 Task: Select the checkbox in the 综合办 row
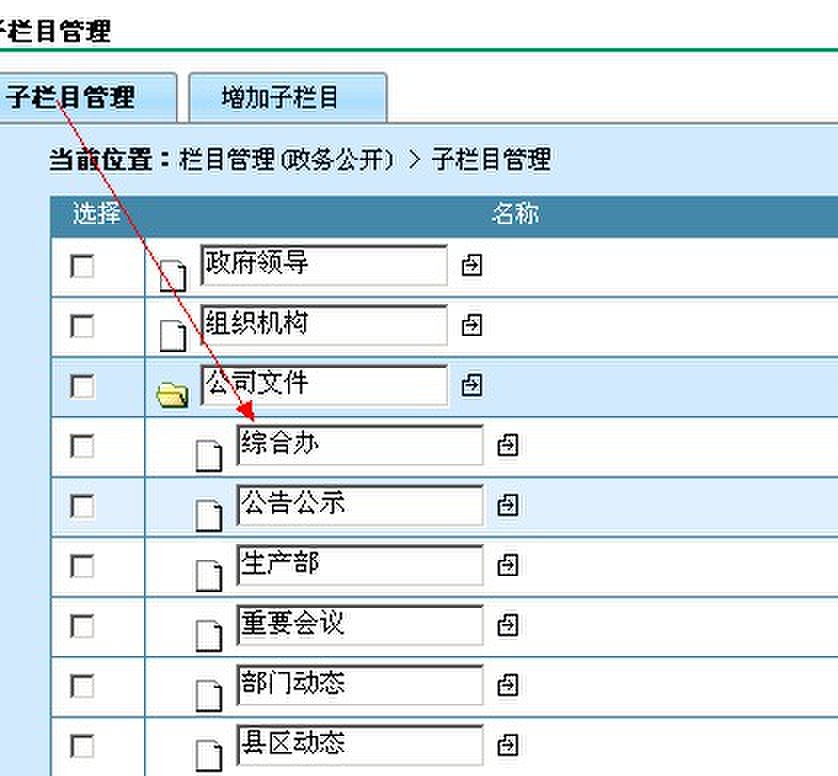click(81, 446)
